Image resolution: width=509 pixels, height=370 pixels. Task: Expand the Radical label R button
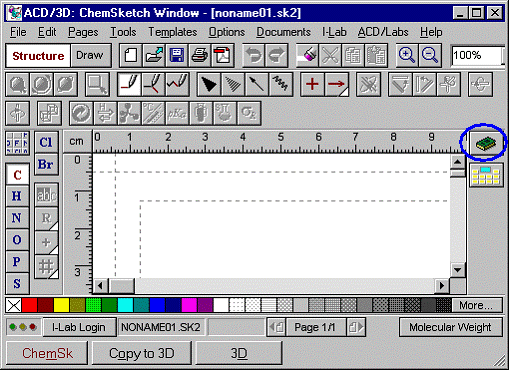(x=46, y=218)
